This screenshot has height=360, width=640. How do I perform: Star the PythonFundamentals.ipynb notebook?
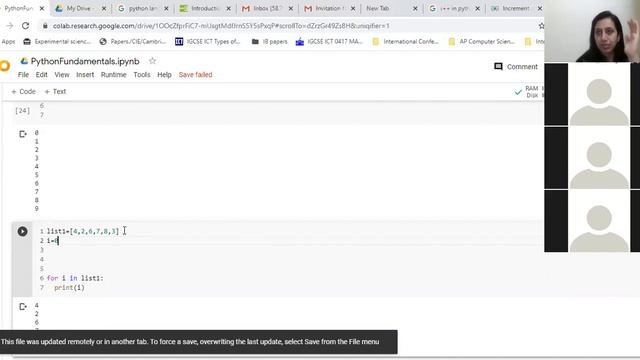152,61
